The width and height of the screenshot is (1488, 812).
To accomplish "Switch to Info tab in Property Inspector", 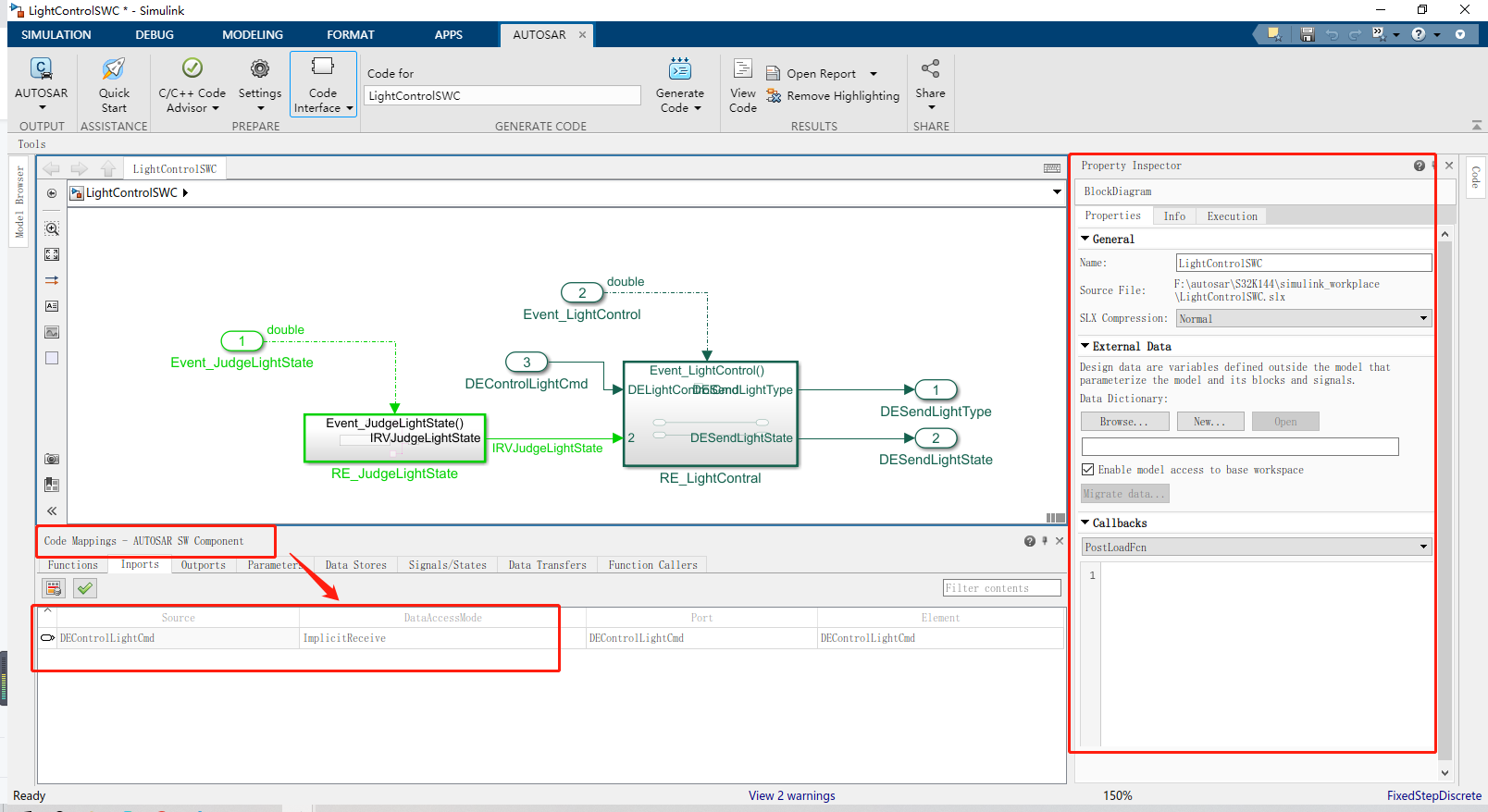I will point(1174,216).
